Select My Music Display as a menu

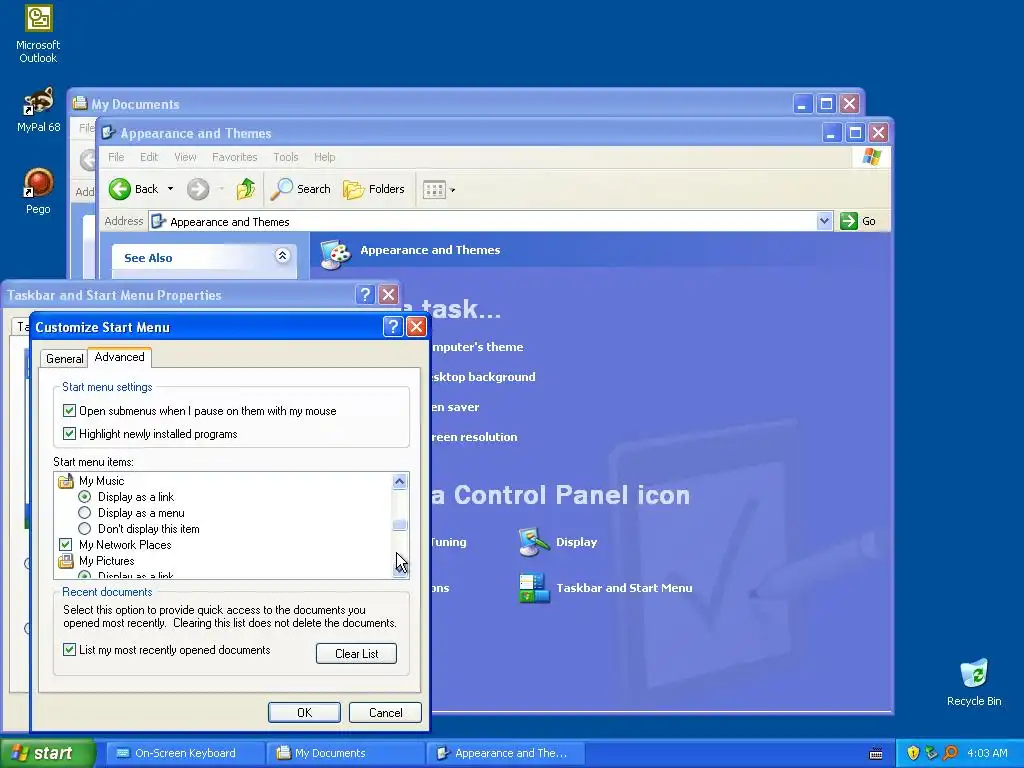pos(84,513)
